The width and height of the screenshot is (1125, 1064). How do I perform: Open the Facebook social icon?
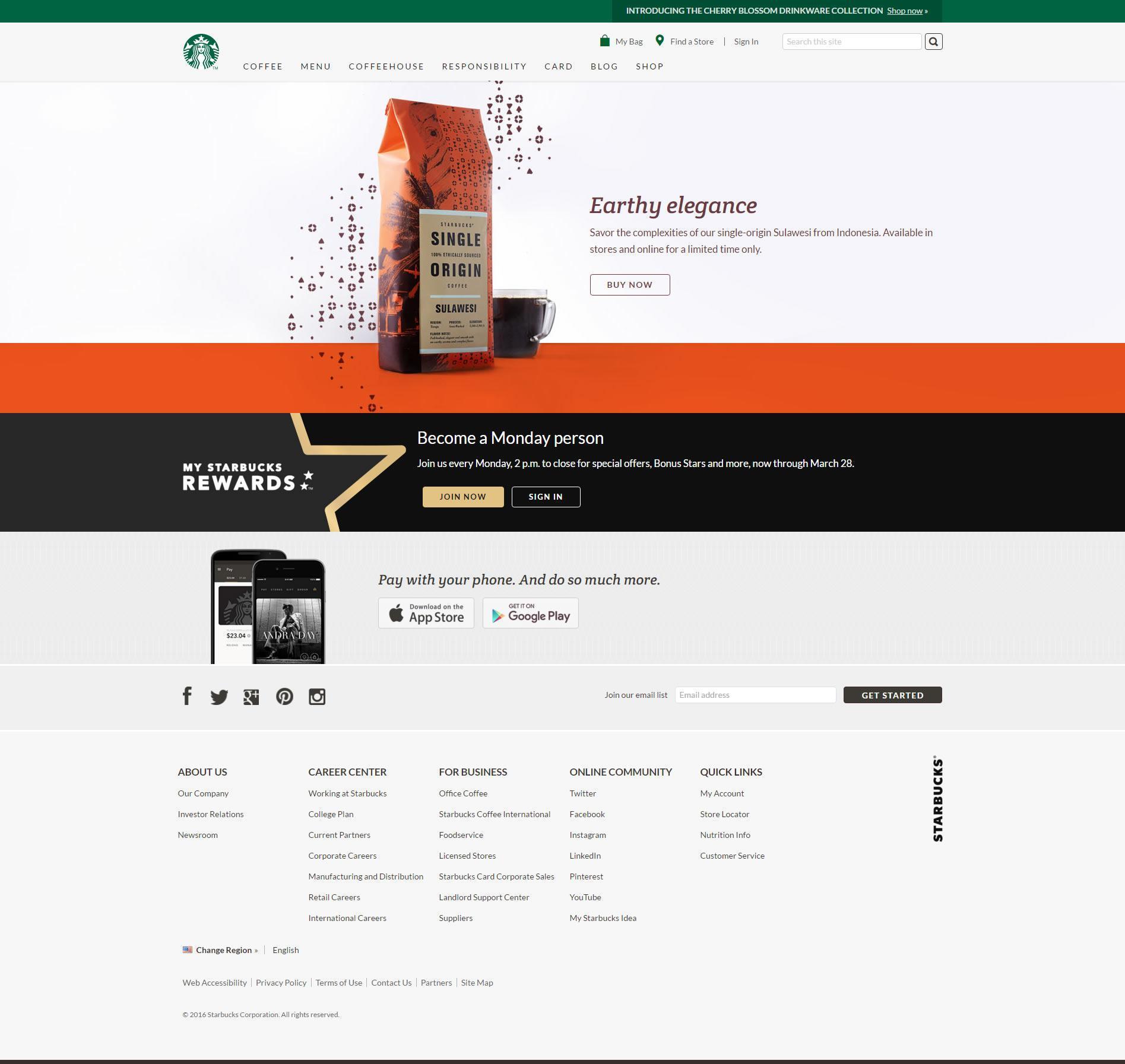(187, 695)
